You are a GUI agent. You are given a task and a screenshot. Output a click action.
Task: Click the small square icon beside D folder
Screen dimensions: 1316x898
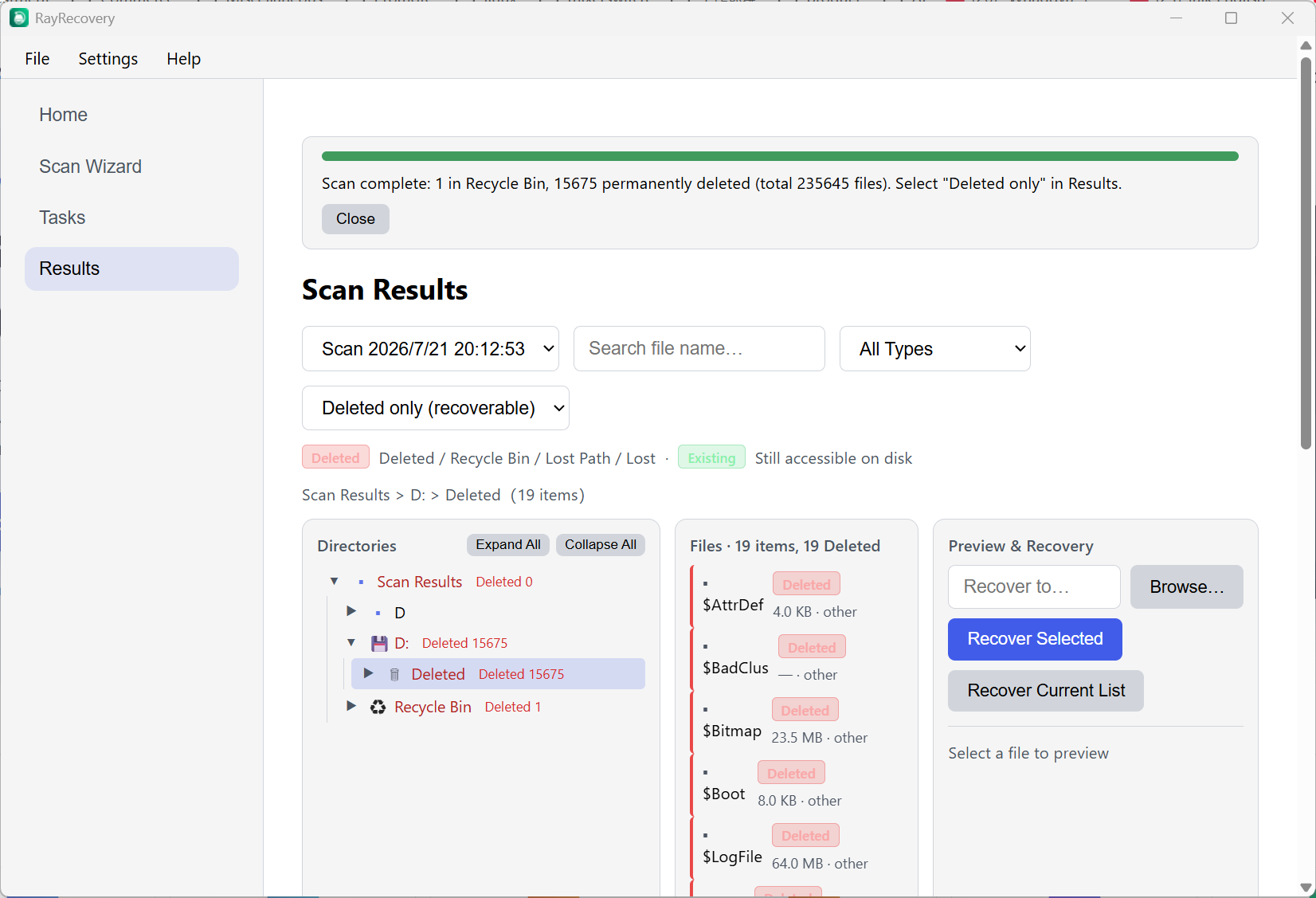(x=378, y=614)
